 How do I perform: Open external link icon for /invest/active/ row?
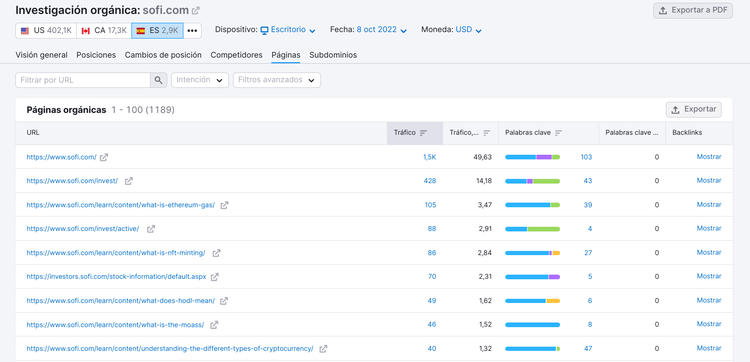point(151,229)
